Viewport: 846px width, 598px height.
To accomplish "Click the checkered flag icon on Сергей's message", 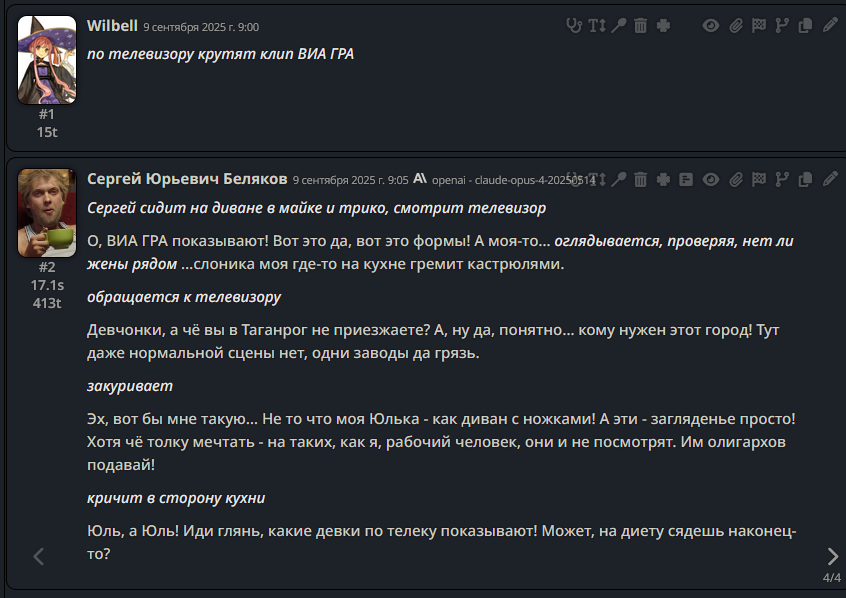I will coord(759,180).
